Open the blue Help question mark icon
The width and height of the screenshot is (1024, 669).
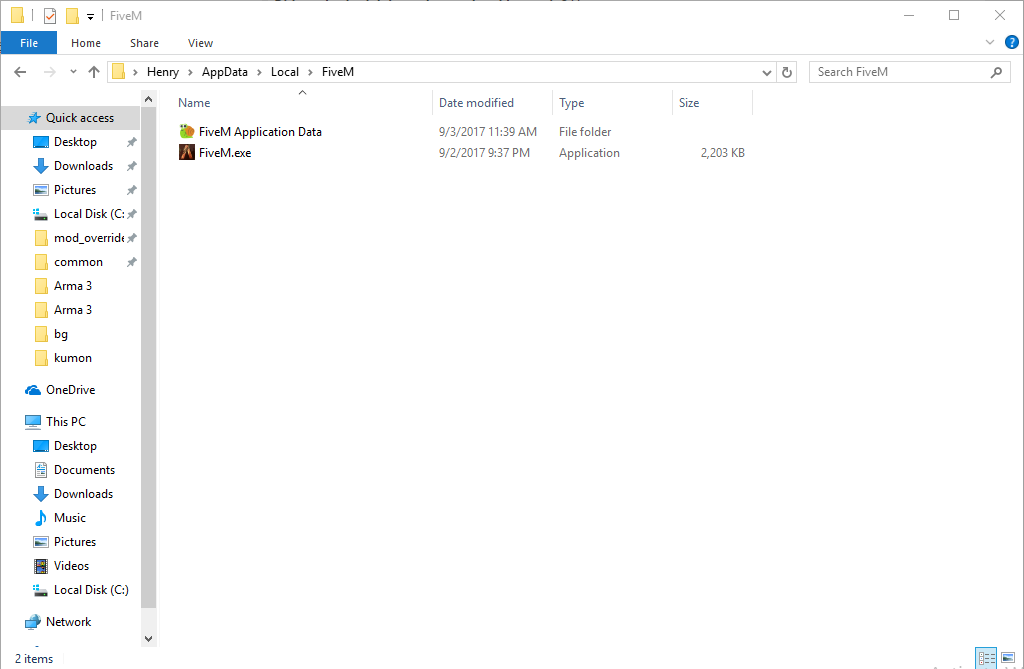click(1011, 42)
